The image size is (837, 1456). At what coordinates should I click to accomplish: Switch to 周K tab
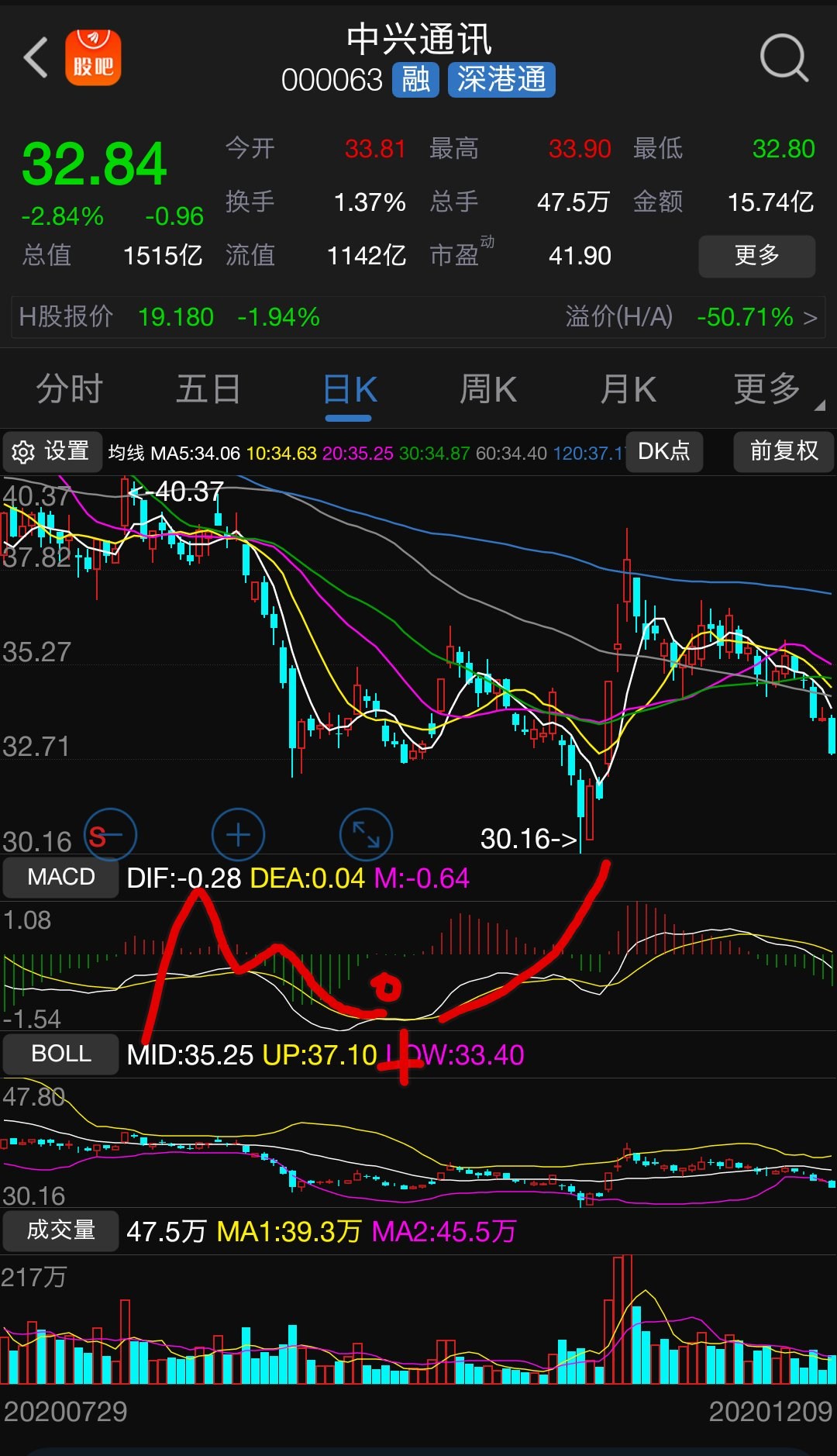(488, 388)
